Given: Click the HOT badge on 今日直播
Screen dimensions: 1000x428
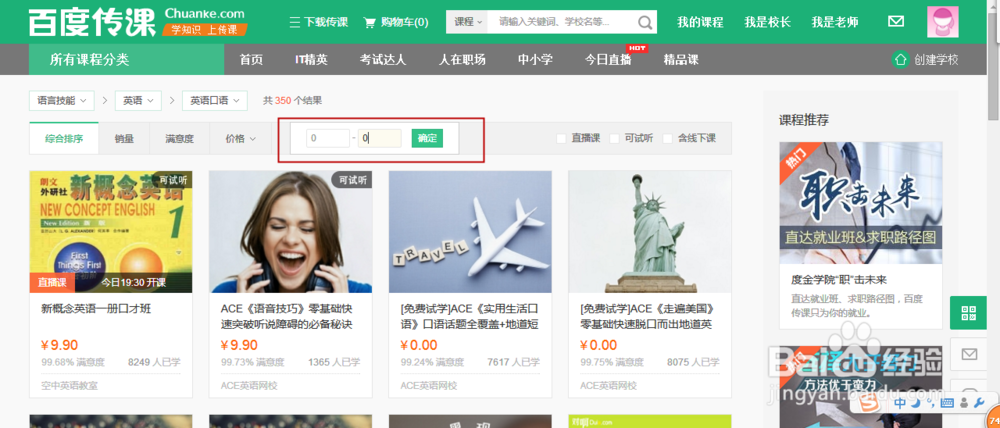Looking at the screenshot, I should coord(637,48).
